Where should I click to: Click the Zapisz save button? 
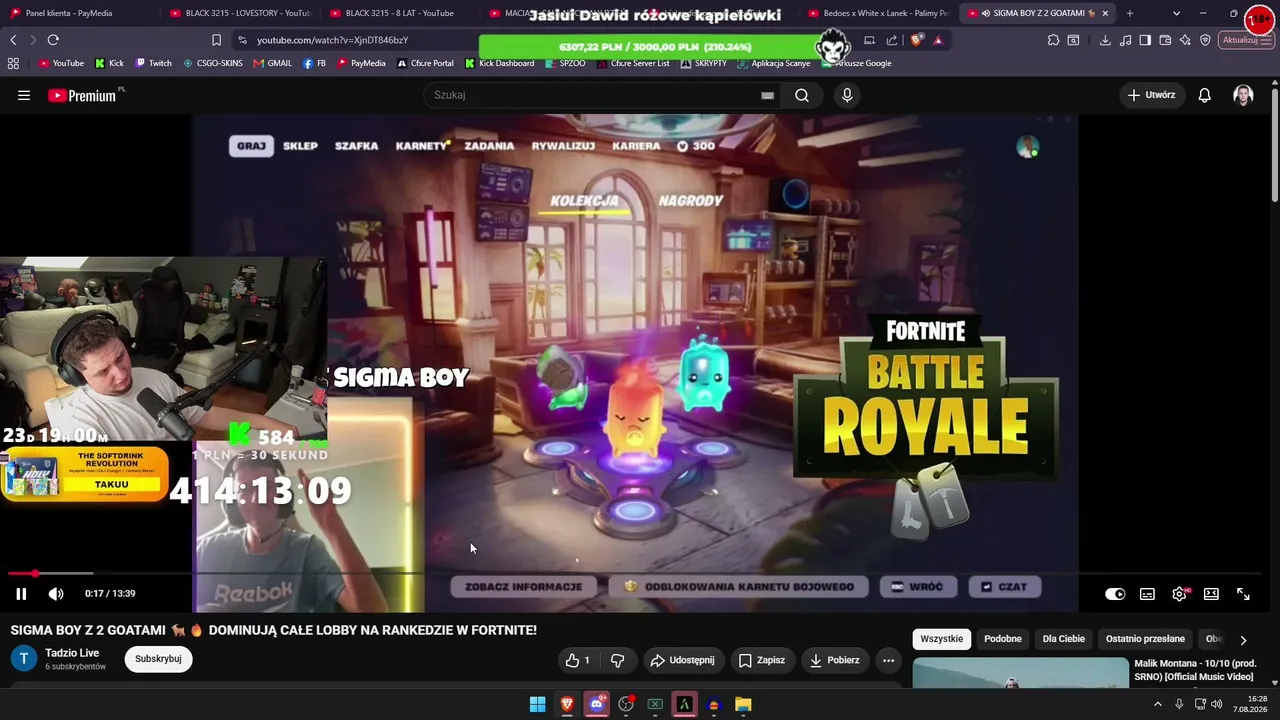tap(762, 660)
